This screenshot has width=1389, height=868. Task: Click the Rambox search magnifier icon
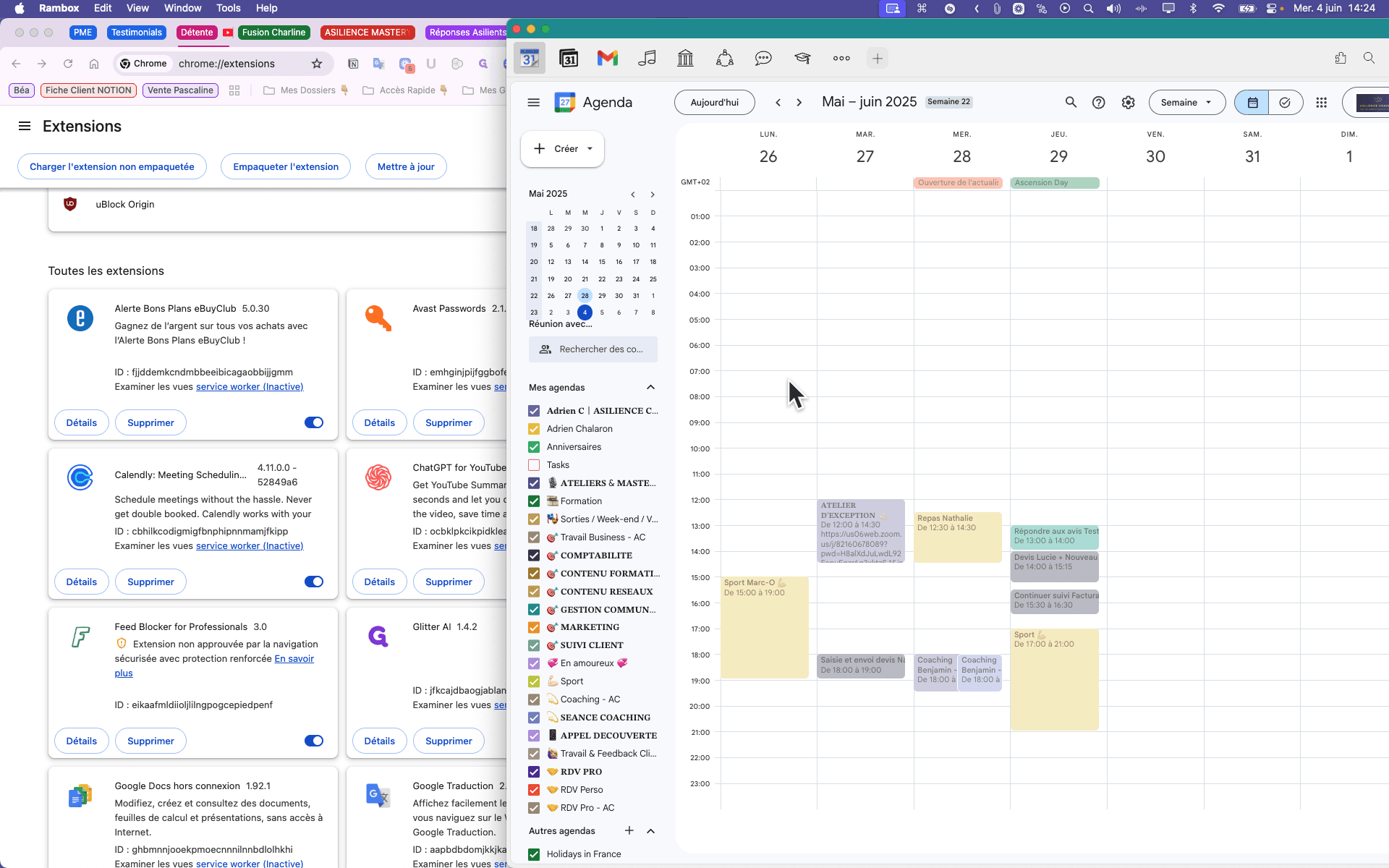1369,58
